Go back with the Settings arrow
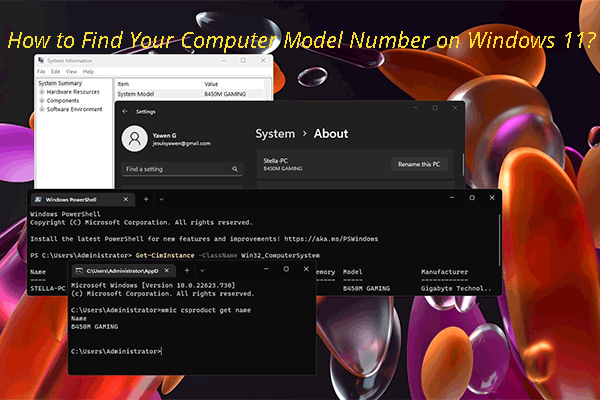600x400 pixels. click(x=125, y=111)
